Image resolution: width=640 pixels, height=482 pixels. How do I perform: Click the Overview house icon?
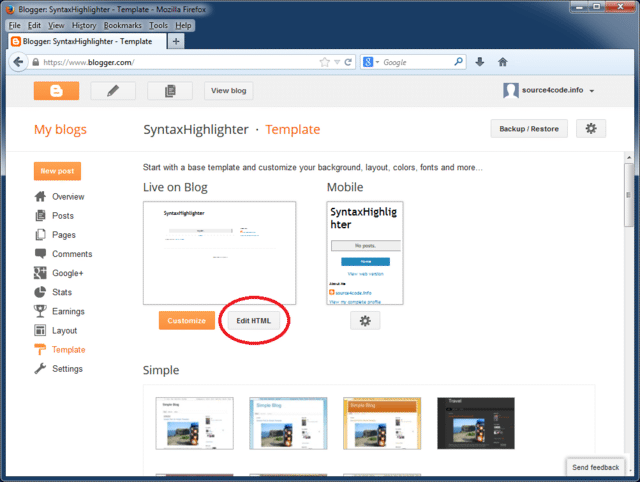pos(40,196)
